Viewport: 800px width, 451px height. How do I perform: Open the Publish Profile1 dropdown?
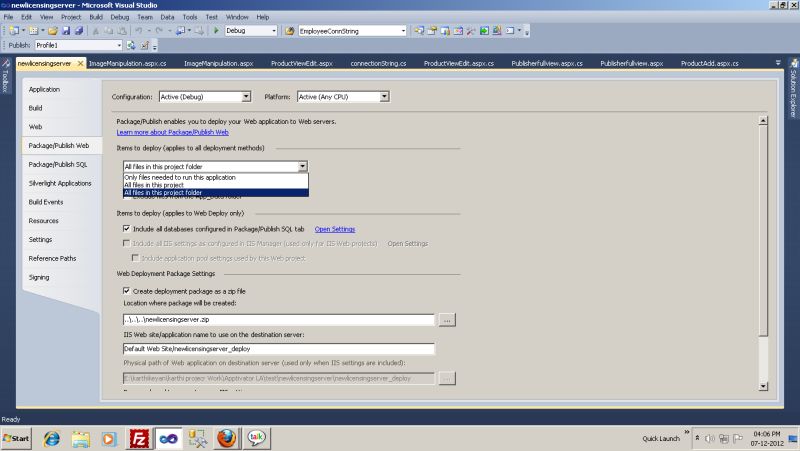point(119,45)
